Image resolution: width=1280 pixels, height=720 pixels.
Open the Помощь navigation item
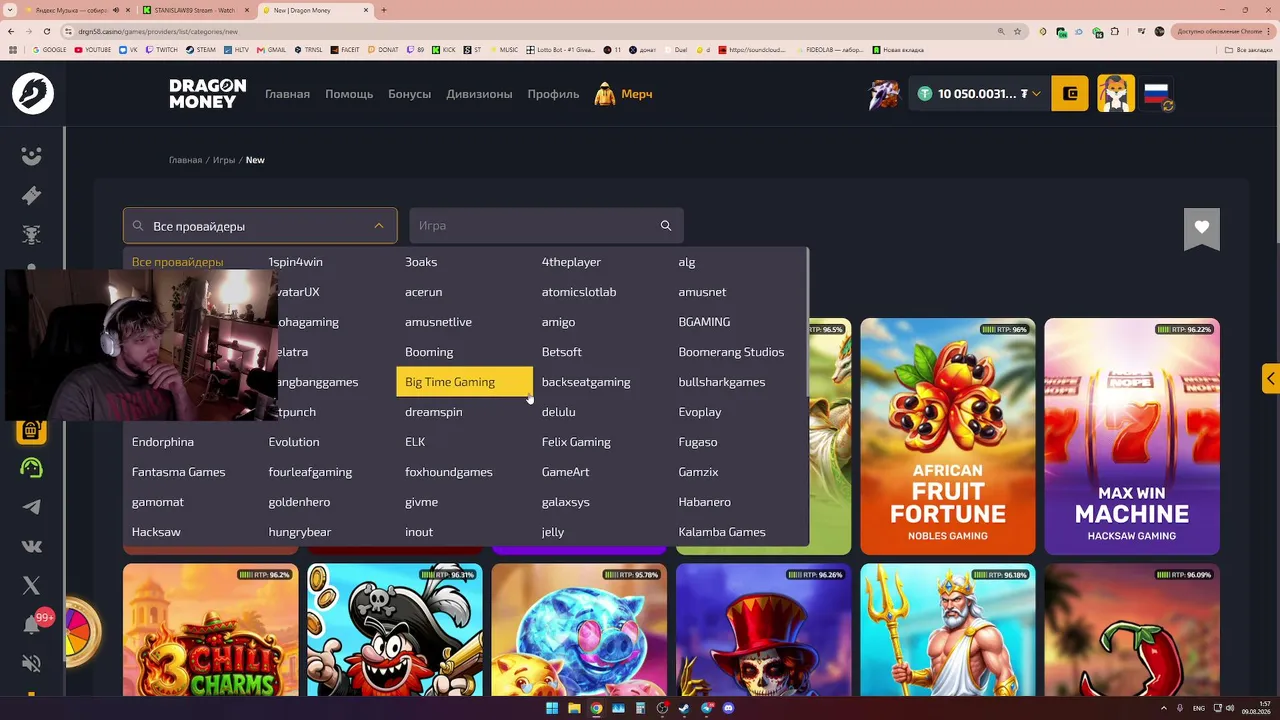click(x=349, y=94)
